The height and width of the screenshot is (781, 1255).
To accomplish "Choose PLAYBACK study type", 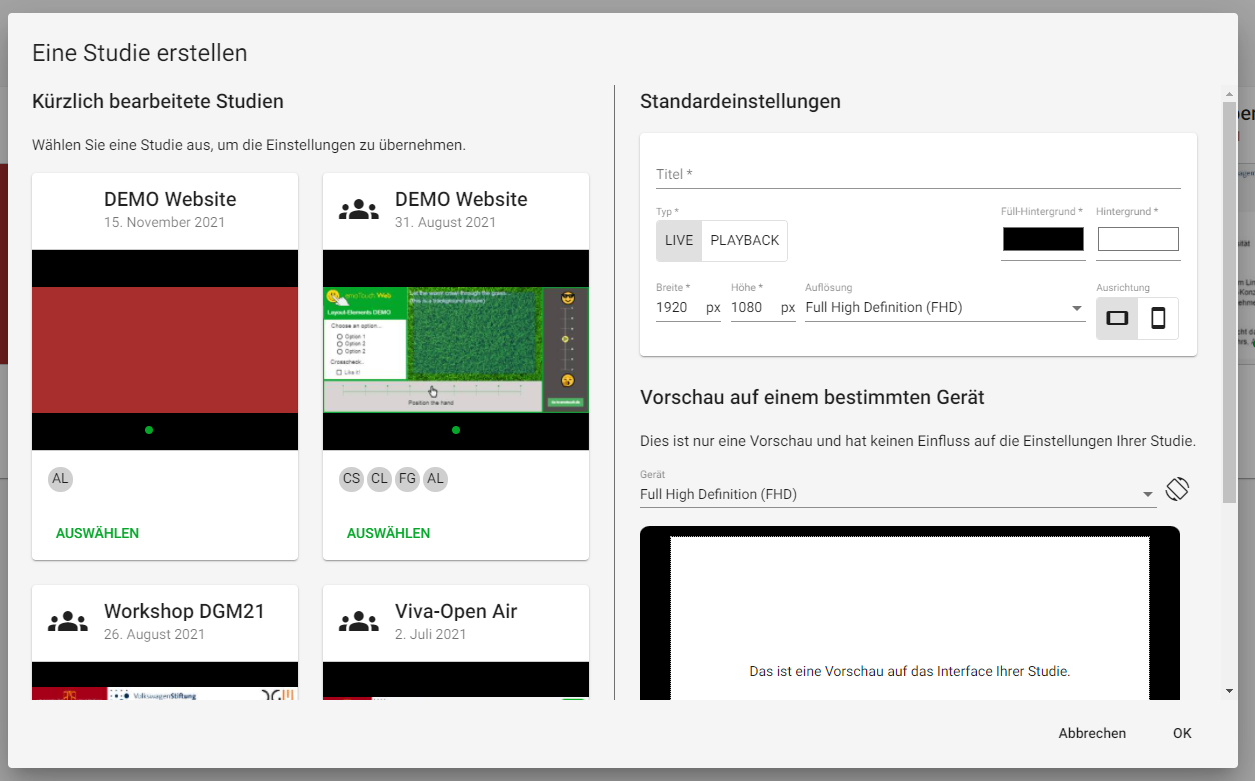I will point(745,240).
